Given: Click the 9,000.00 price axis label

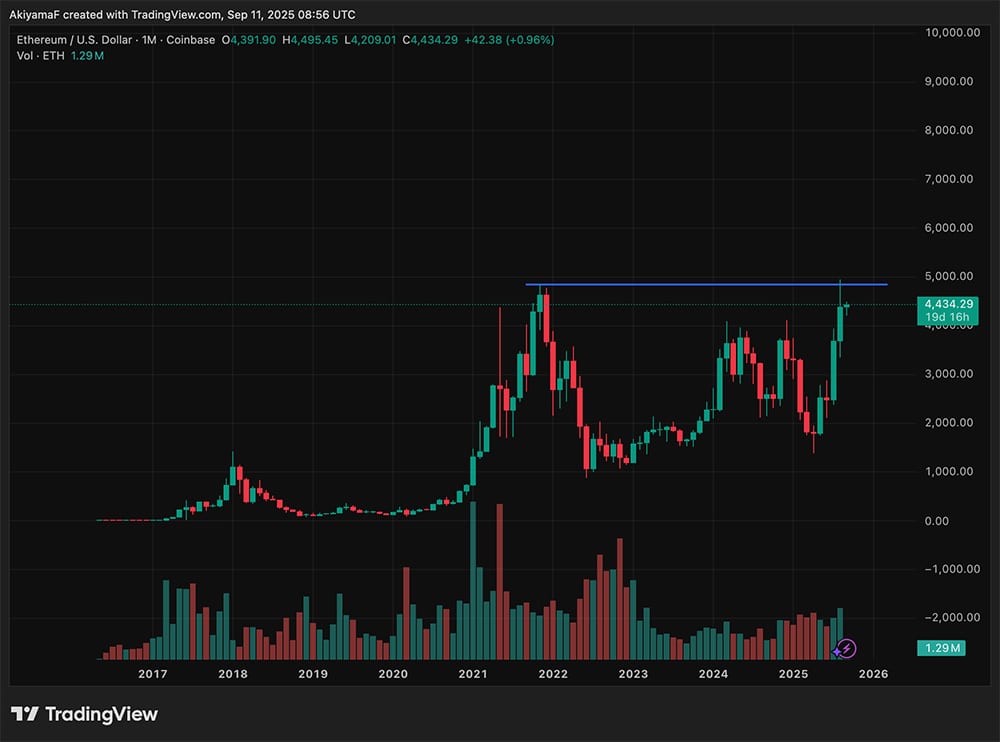Looking at the screenshot, I should (949, 81).
